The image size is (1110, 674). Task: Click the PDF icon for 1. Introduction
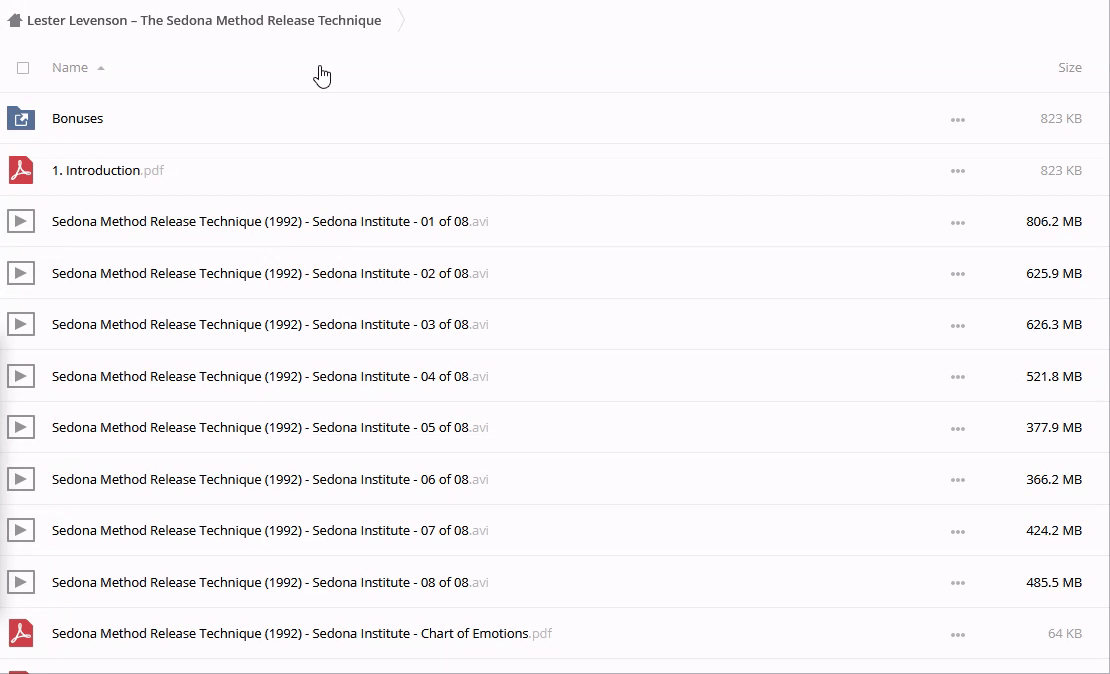click(21, 170)
